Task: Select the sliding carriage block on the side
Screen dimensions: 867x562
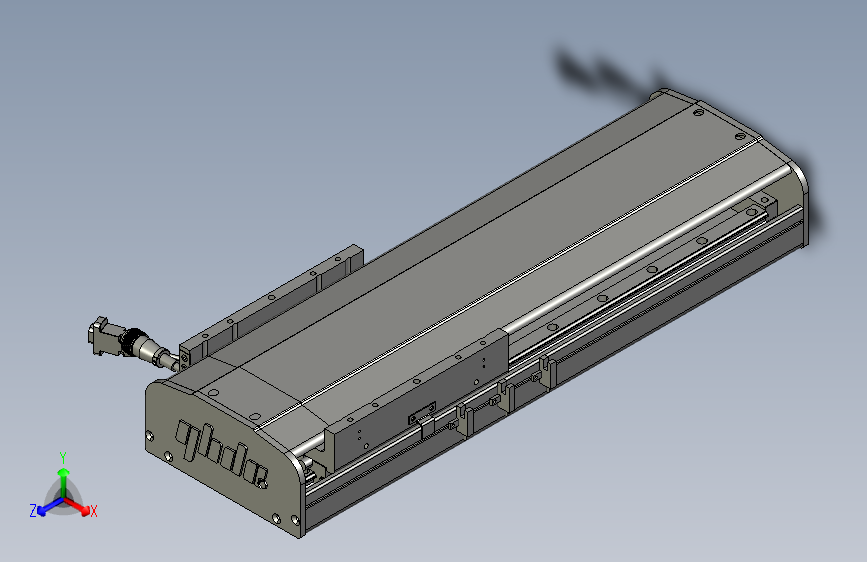Action: coord(418,398)
